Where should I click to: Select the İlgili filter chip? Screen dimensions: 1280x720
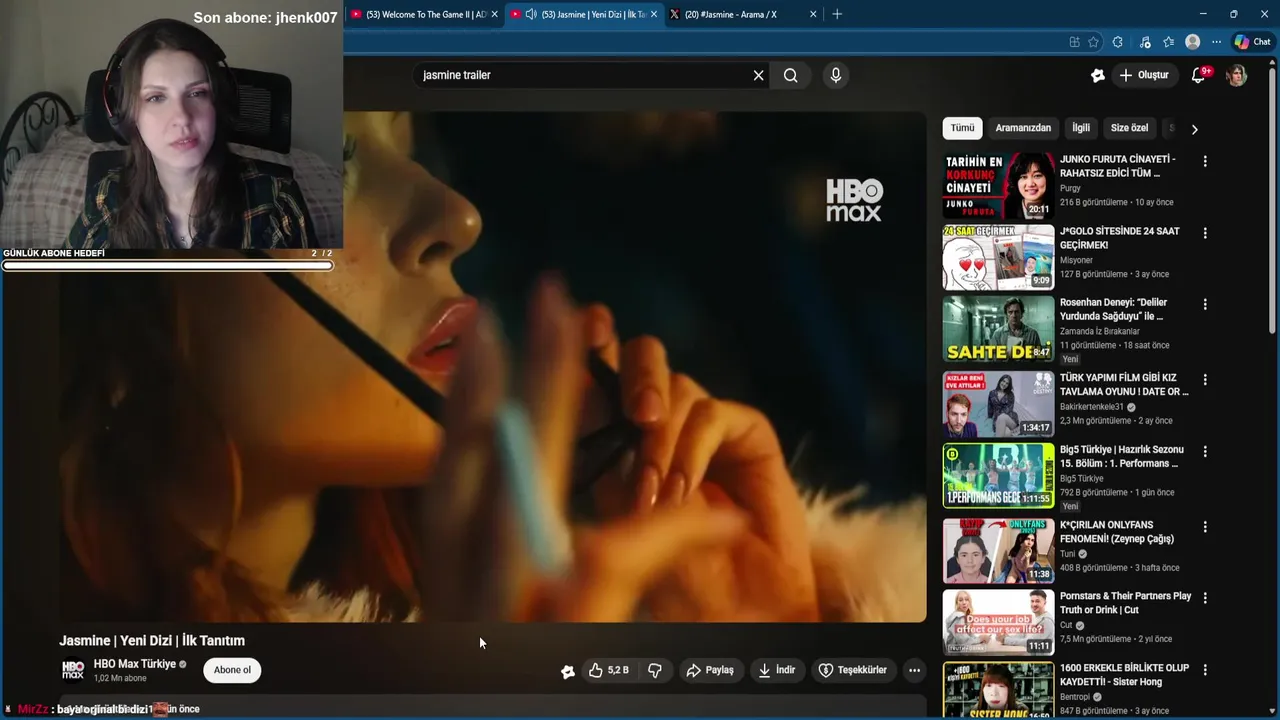1081,128
